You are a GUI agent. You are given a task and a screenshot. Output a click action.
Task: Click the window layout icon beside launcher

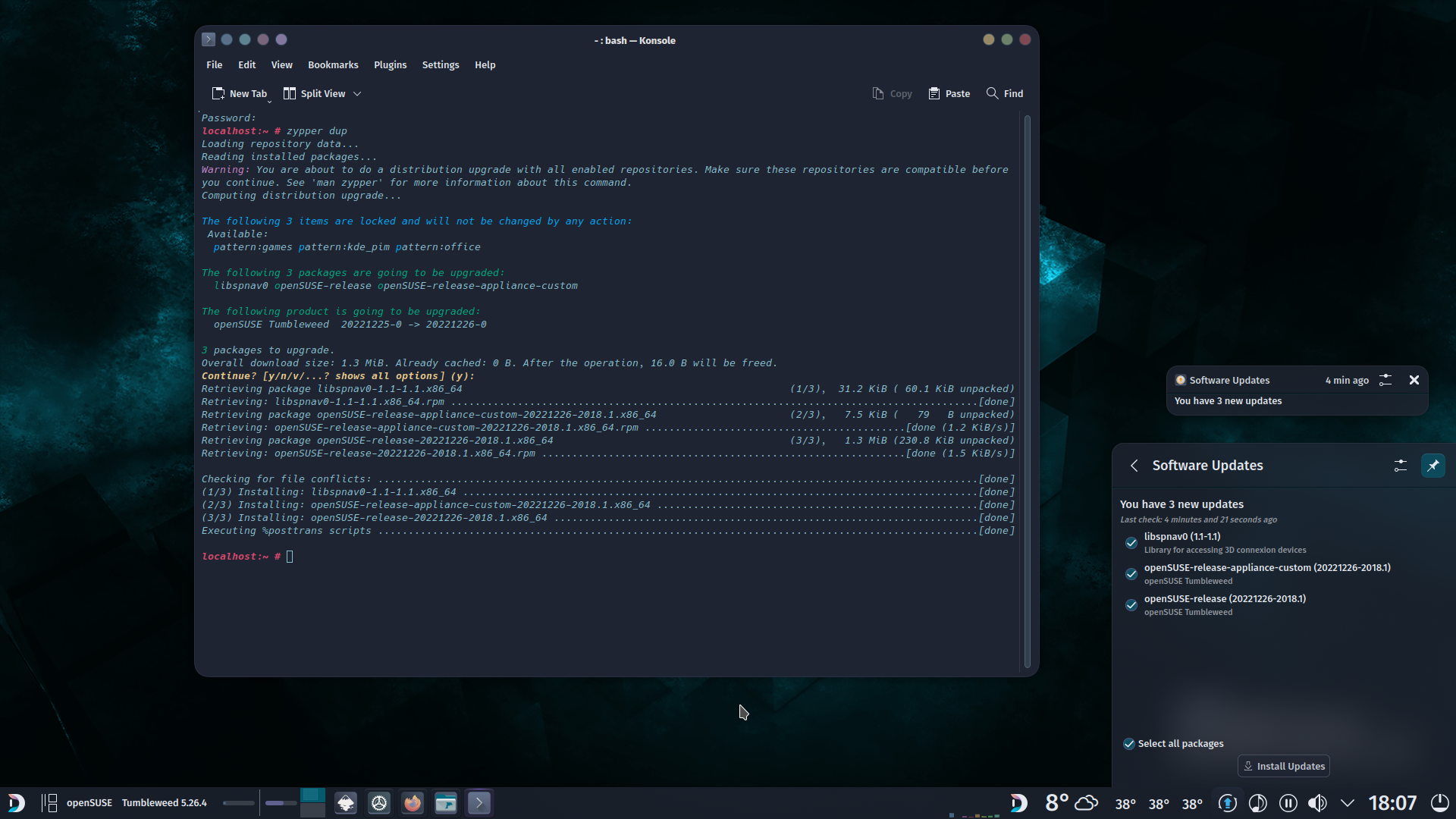click(49, 802)
